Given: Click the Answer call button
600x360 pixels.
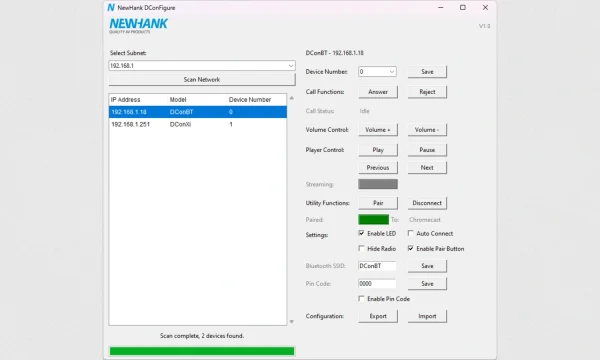Looking at the screenshot, I should coord(378,92).
